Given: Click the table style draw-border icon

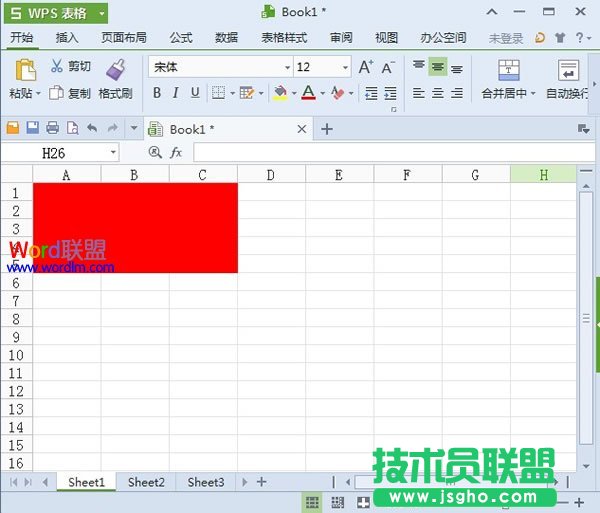Looking at the screenshot, I should (x=247, y=93).
